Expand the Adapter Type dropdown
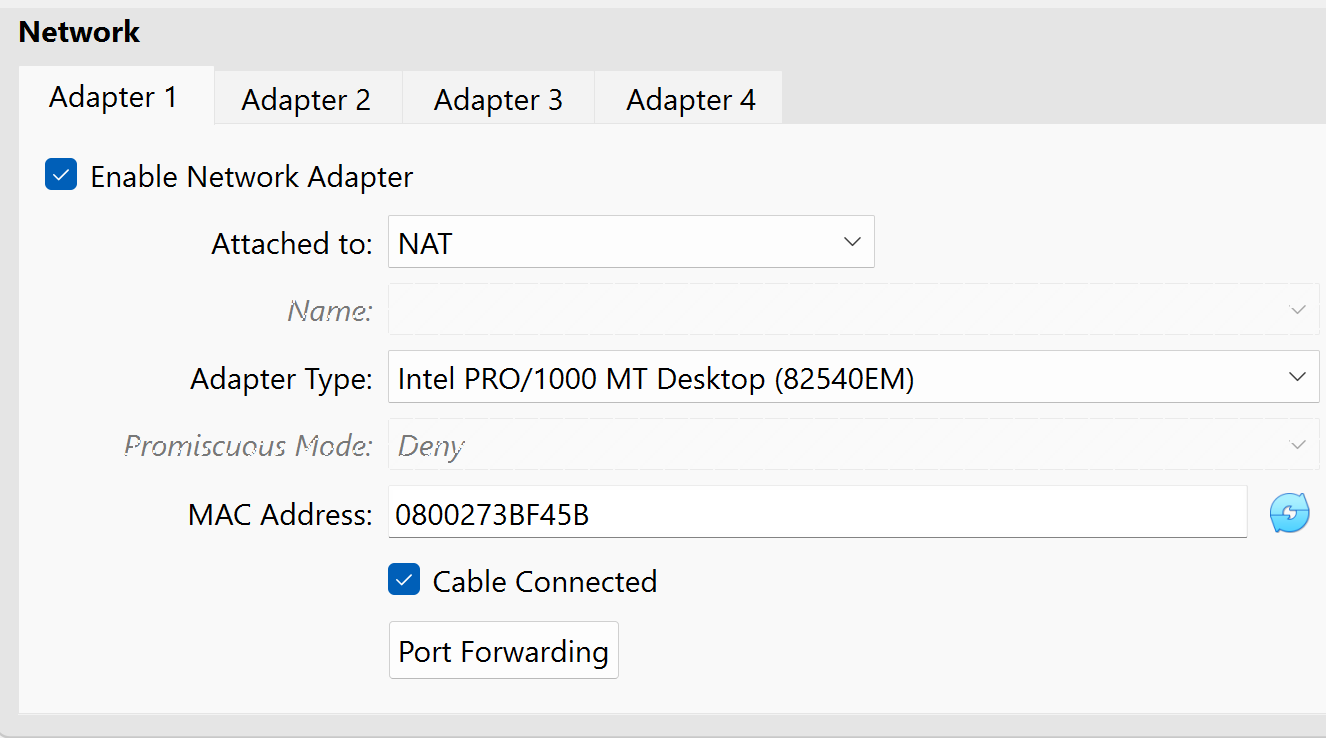The height and width of the screenshot is (738, 1326). click(853, 377)
